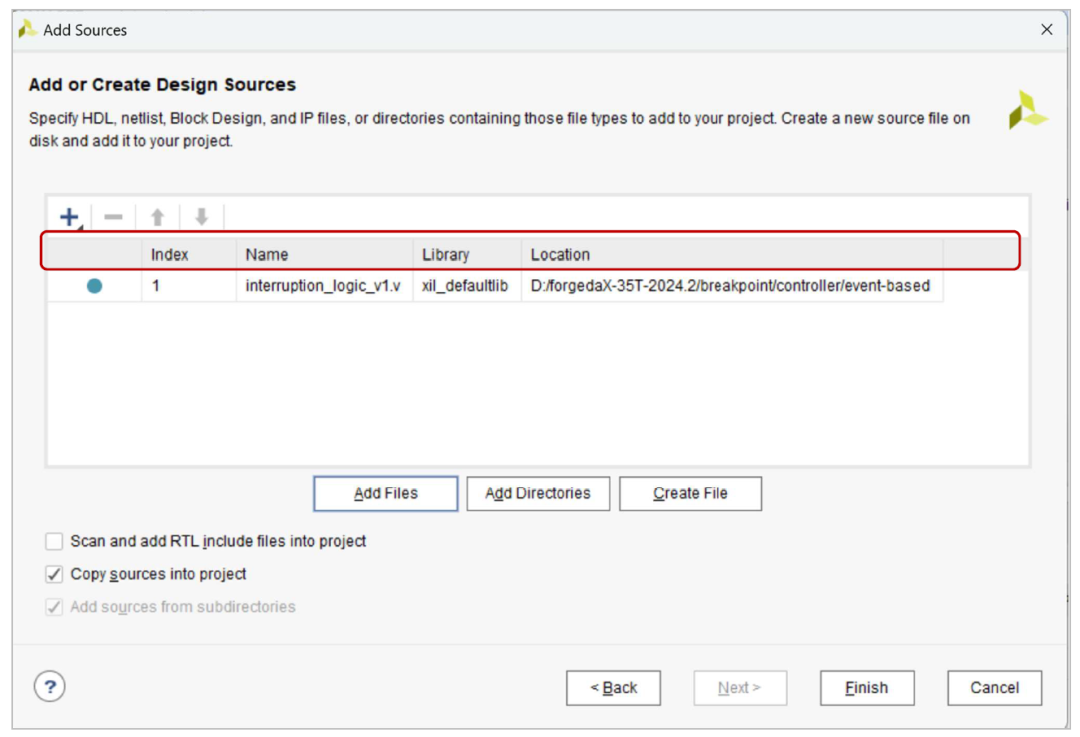1080x737 pixels.
Task: Click the plus icon to add sources
Action: point(69,217)
